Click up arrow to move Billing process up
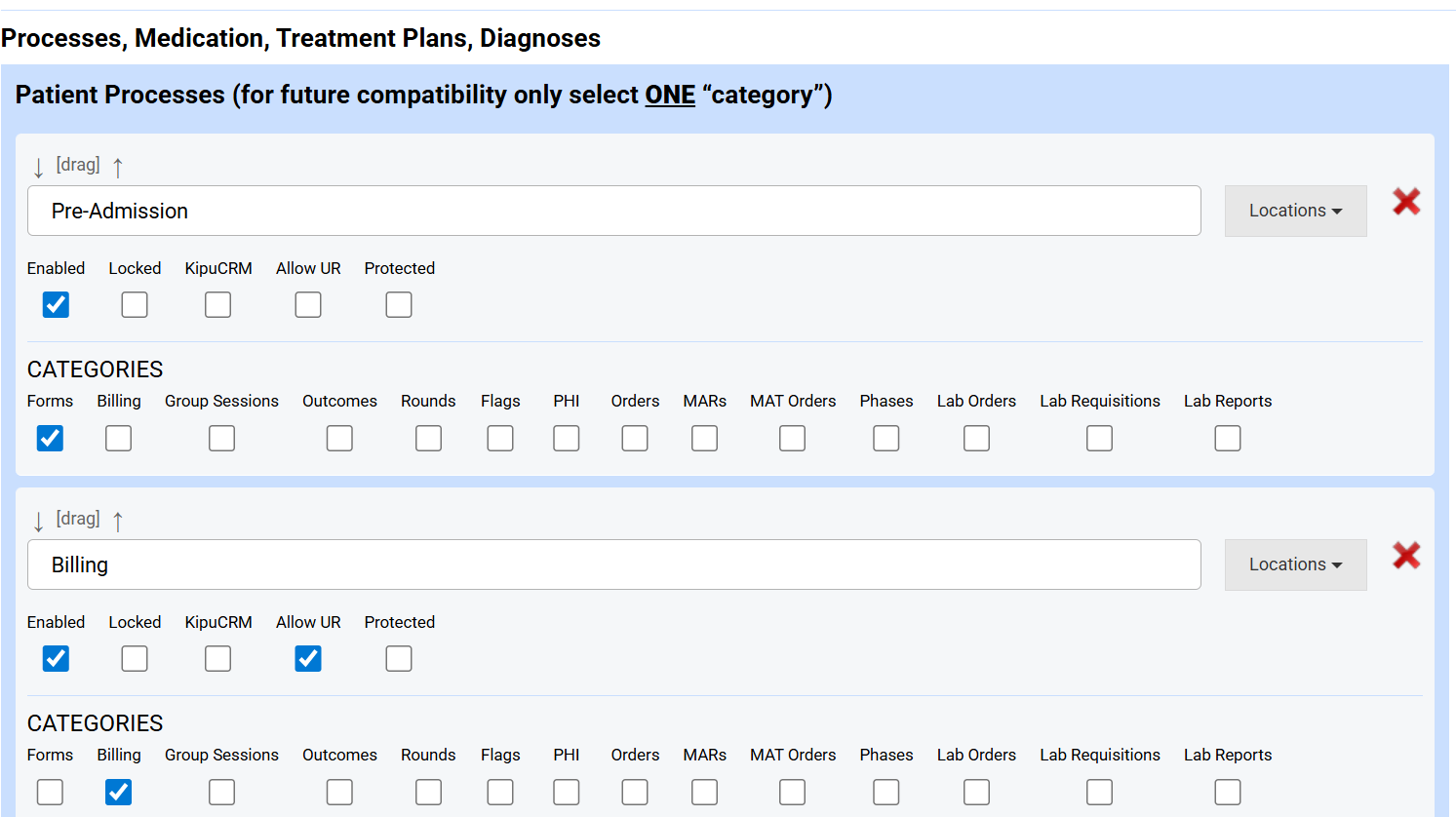Screen dimensions: 1456x817 click(x=118, y=522)
